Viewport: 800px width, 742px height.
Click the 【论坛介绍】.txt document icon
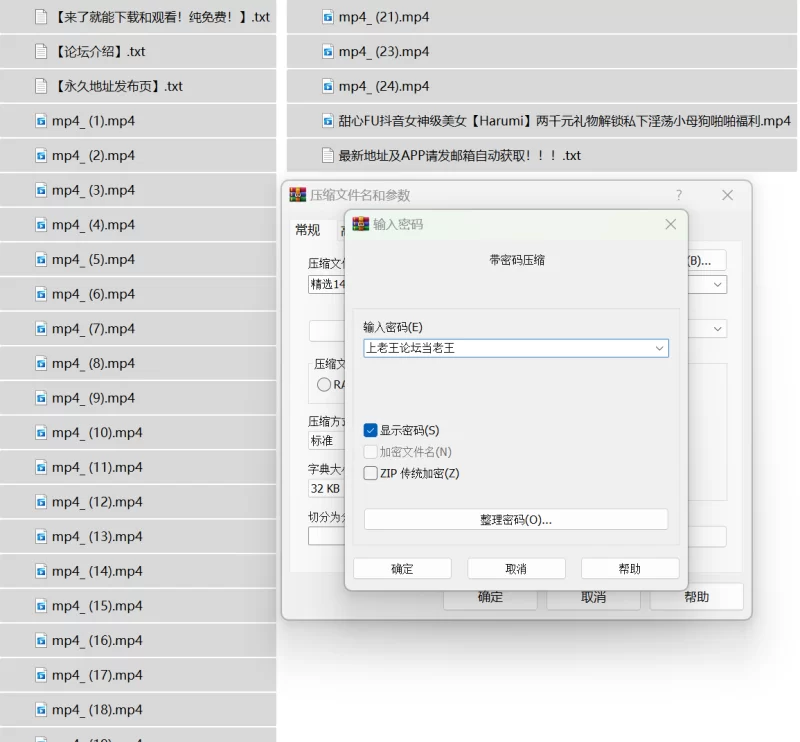click(41, 52)
